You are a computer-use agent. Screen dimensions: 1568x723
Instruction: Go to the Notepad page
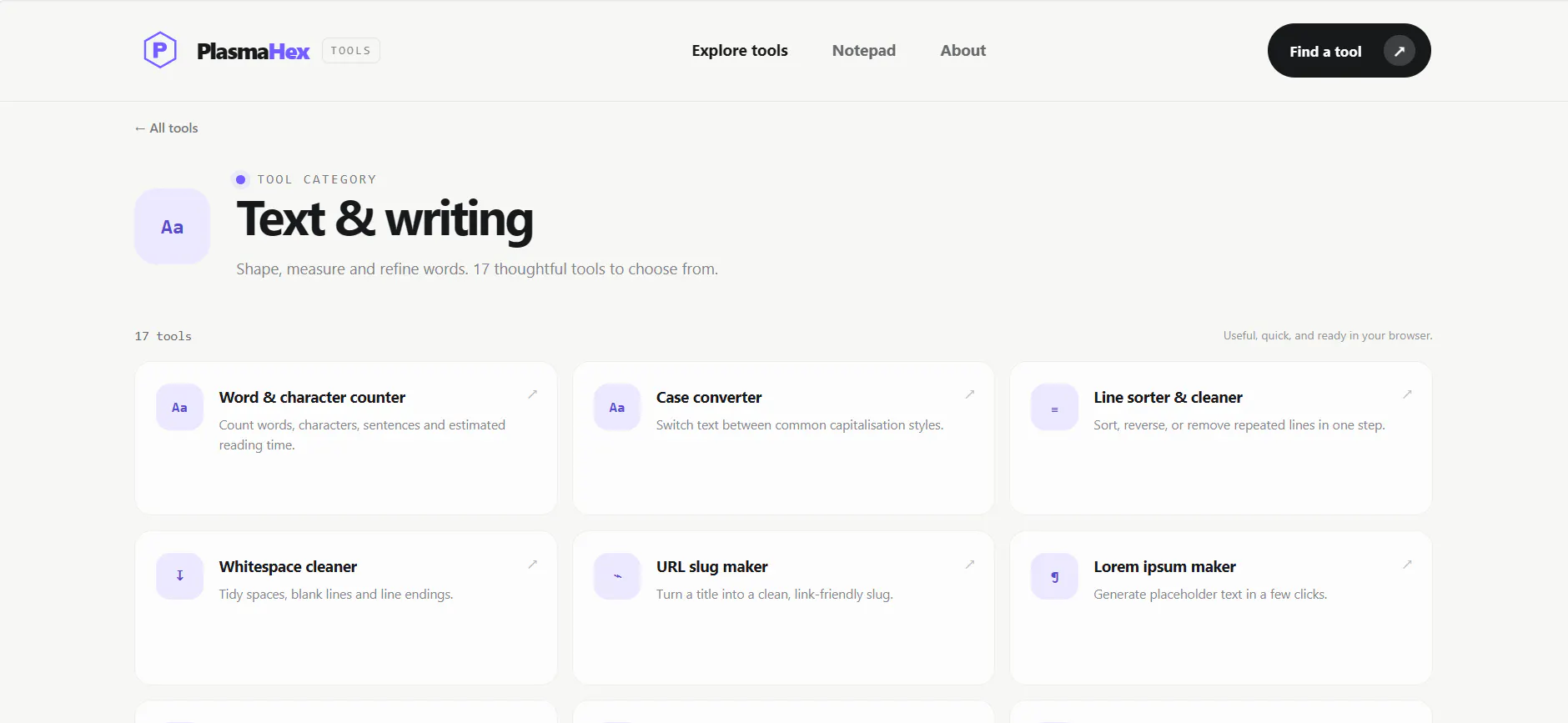(864, 51)
